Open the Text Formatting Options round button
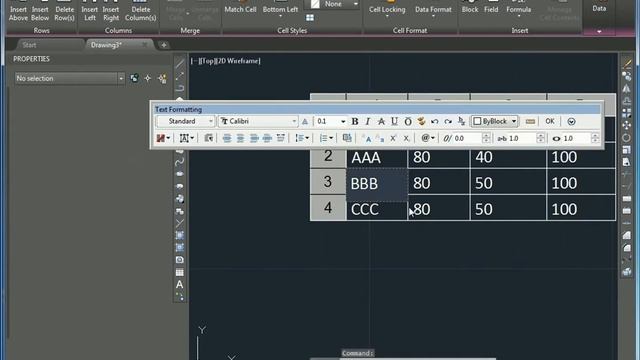Image resolution: width=640 pixels, height=360 pixels. click(x=571, y=121)
